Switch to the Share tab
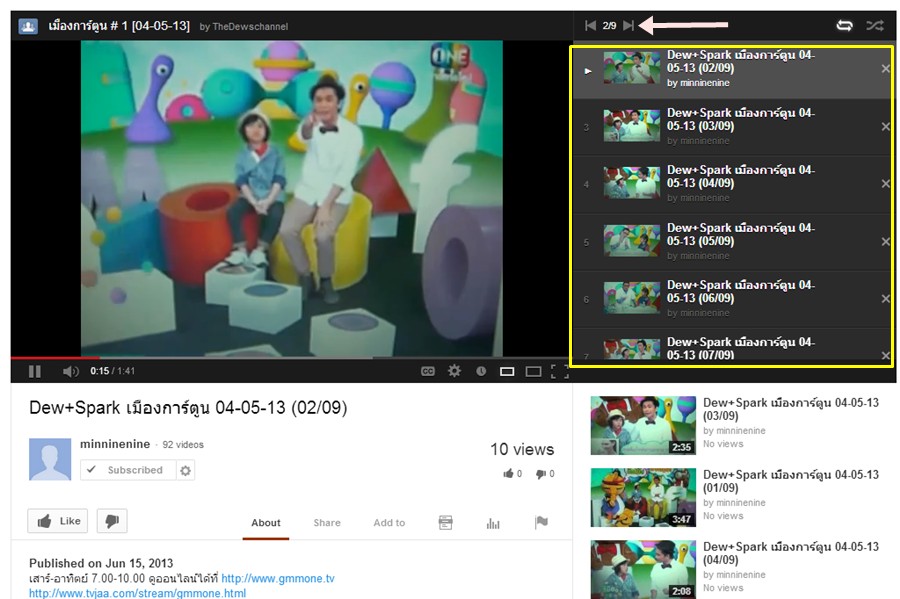Viewport: 900px width, 599px height. tap(327, 523)
